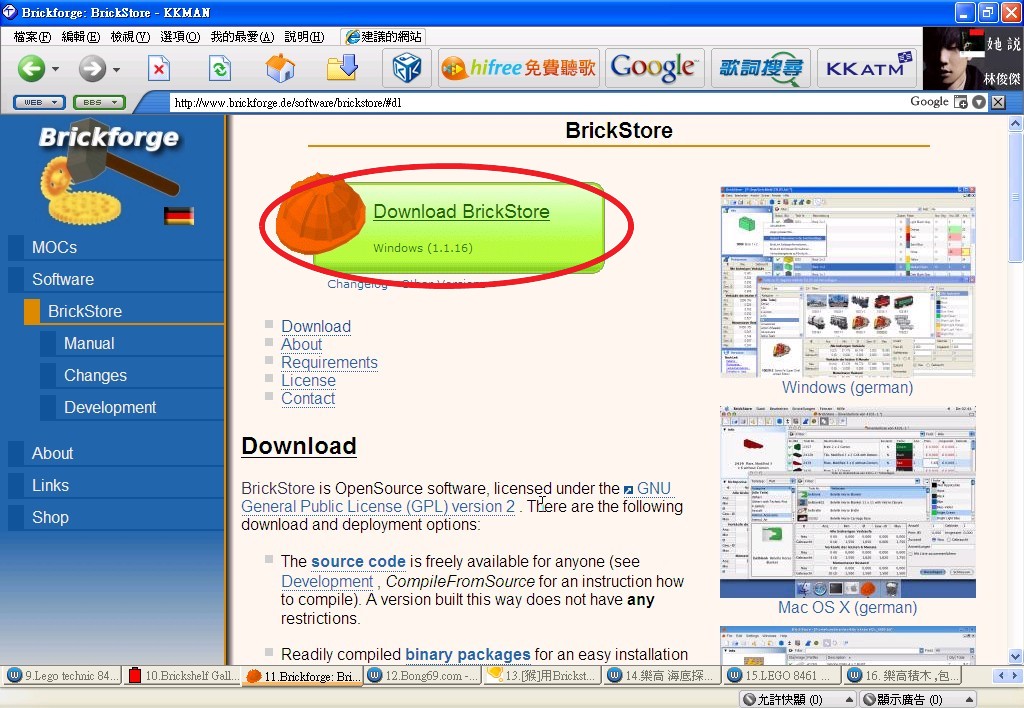This screenshot has width=1024, height=708.
Task: Close the search bar with the X icon
Action: 998,102
